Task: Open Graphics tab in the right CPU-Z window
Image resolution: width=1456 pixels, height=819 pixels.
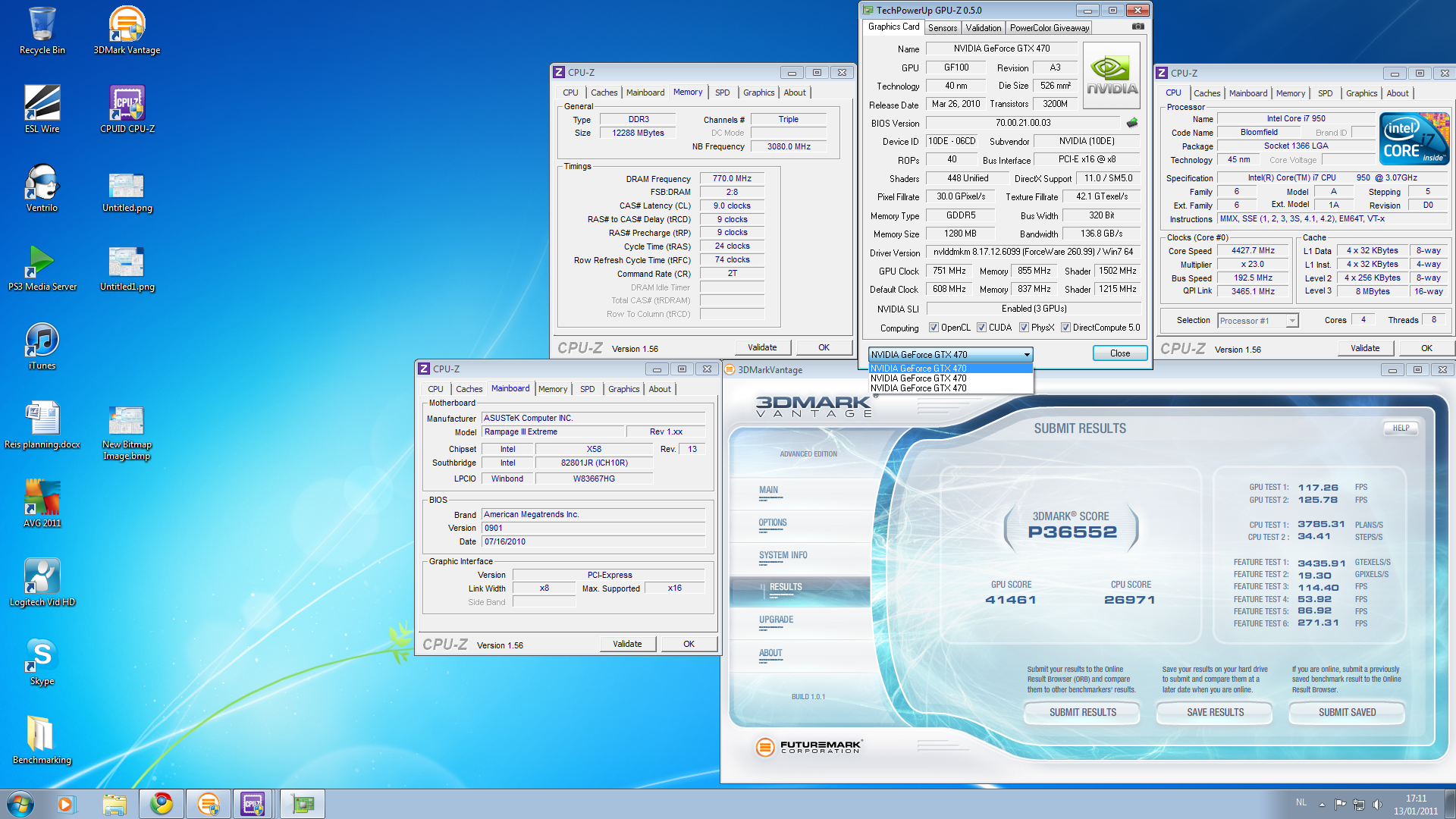Action: coord(1362,93)
